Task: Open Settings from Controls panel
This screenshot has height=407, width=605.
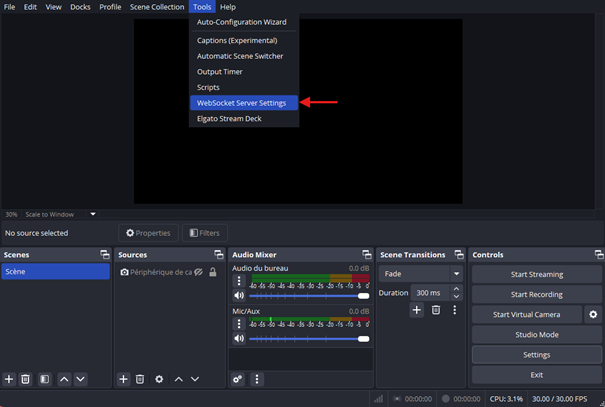Action: click(537, 355)
